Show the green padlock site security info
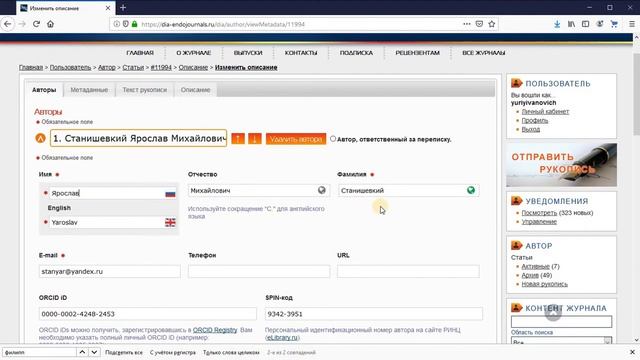Image resolution: width=640 pixels, height=360 pixels. 135,24
